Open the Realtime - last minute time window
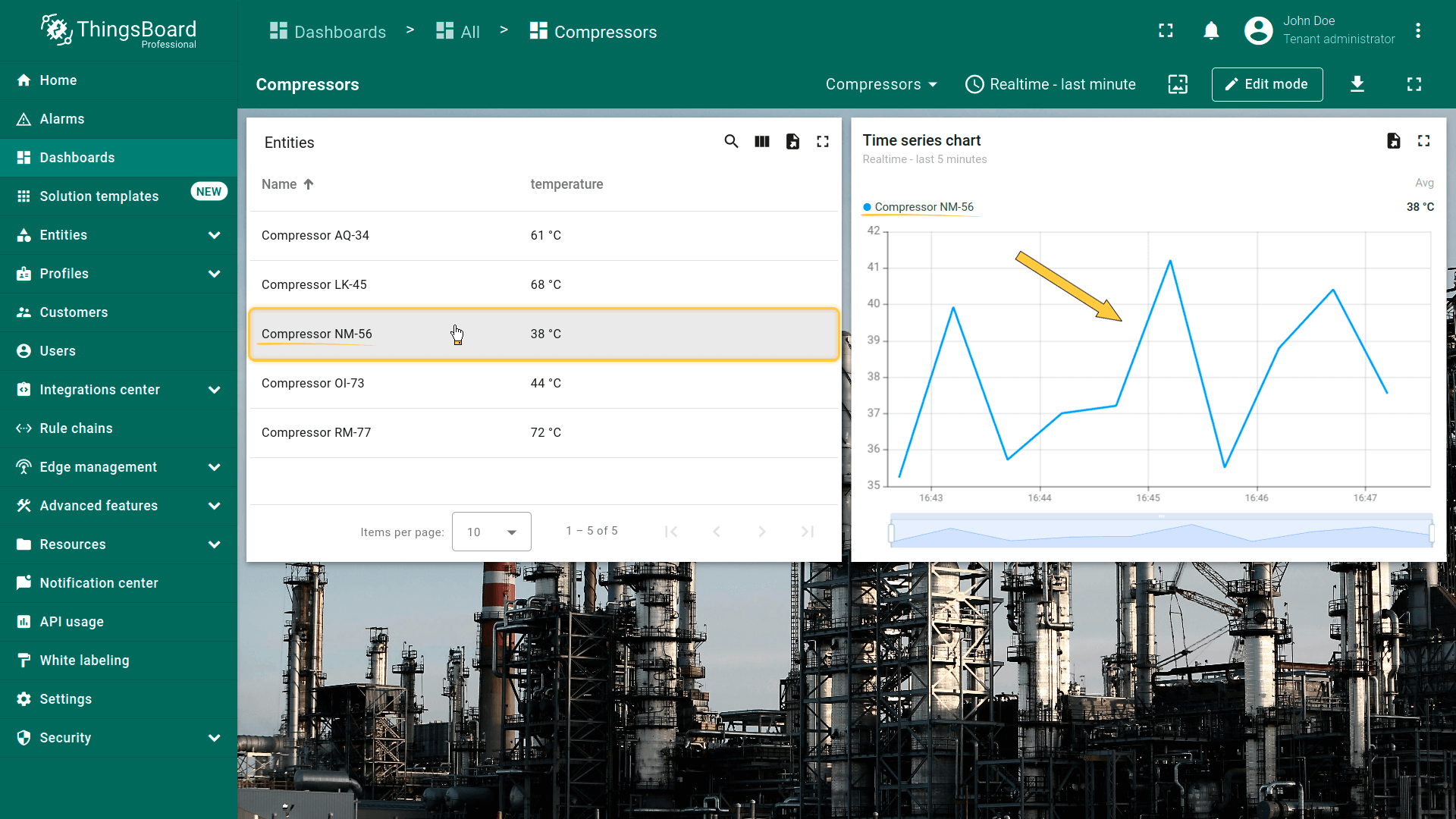Screen dimensions: 1456x819 [x=1050, y=84]
